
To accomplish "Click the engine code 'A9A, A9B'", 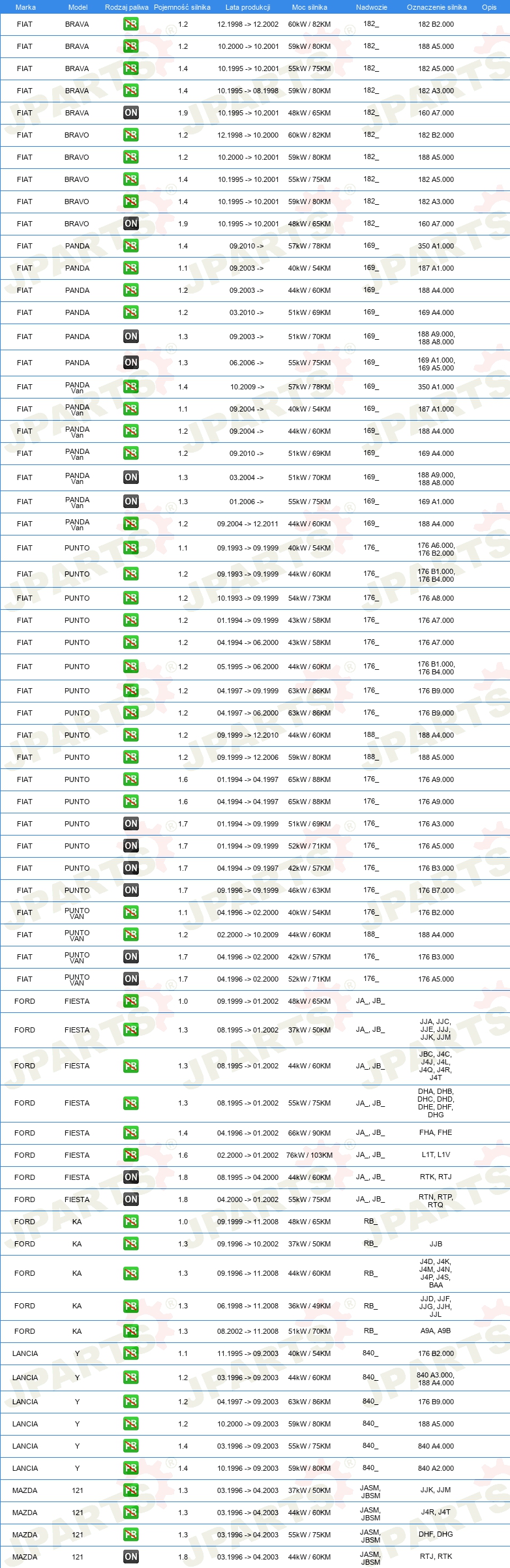I will tap(436, 1331).
